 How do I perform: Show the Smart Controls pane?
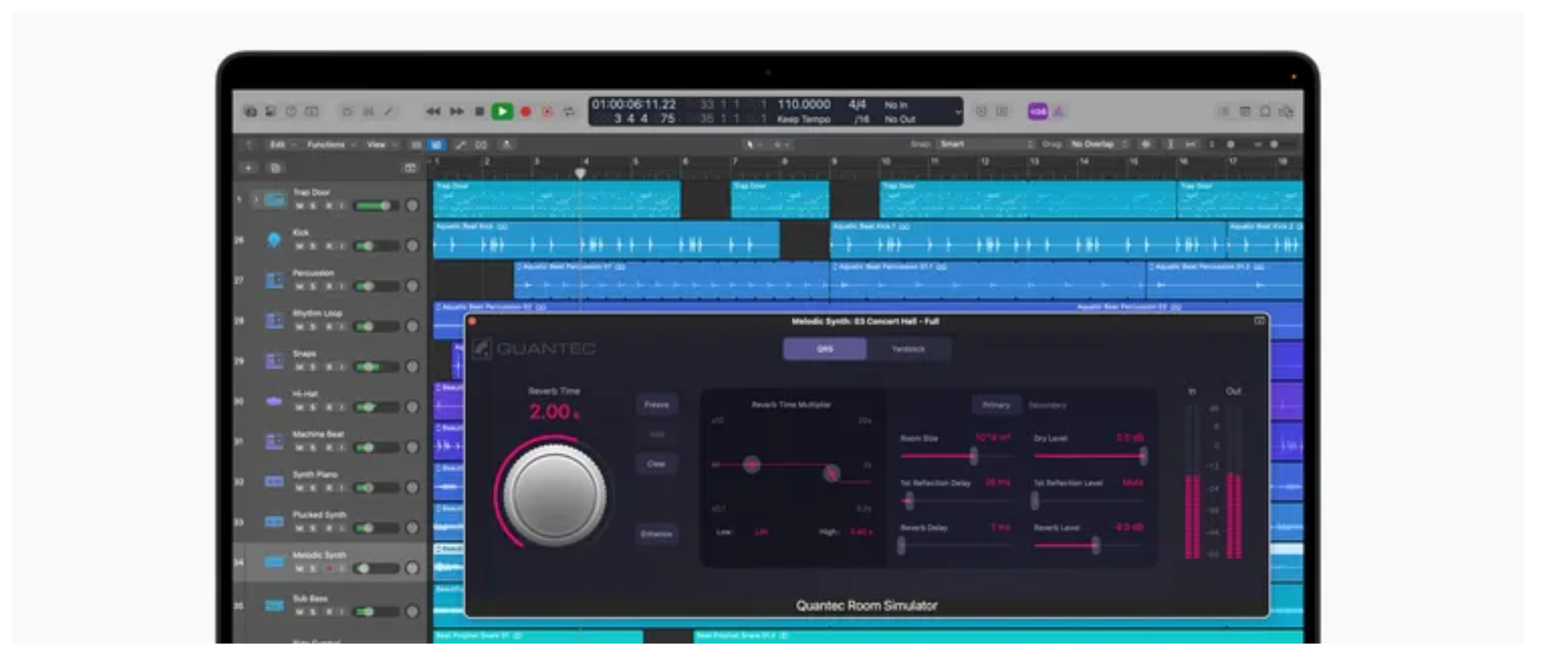(348, 112)
